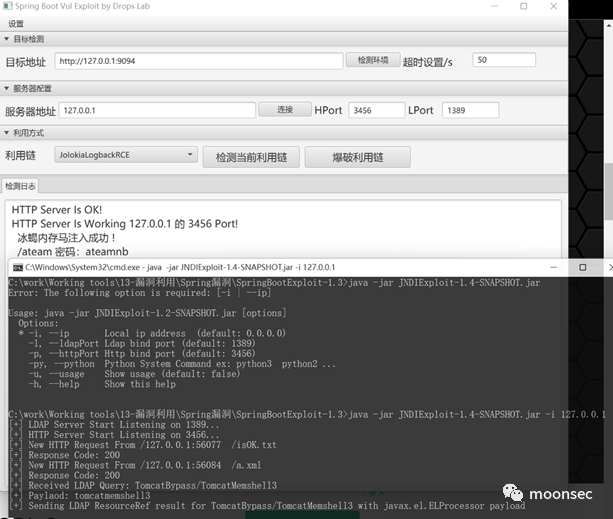The width and height of the screenshot is (613, 519).
Task: Click the 'Spring Boot Vul Exploit by Drops Lab' title
Action: tap(82, 6)
